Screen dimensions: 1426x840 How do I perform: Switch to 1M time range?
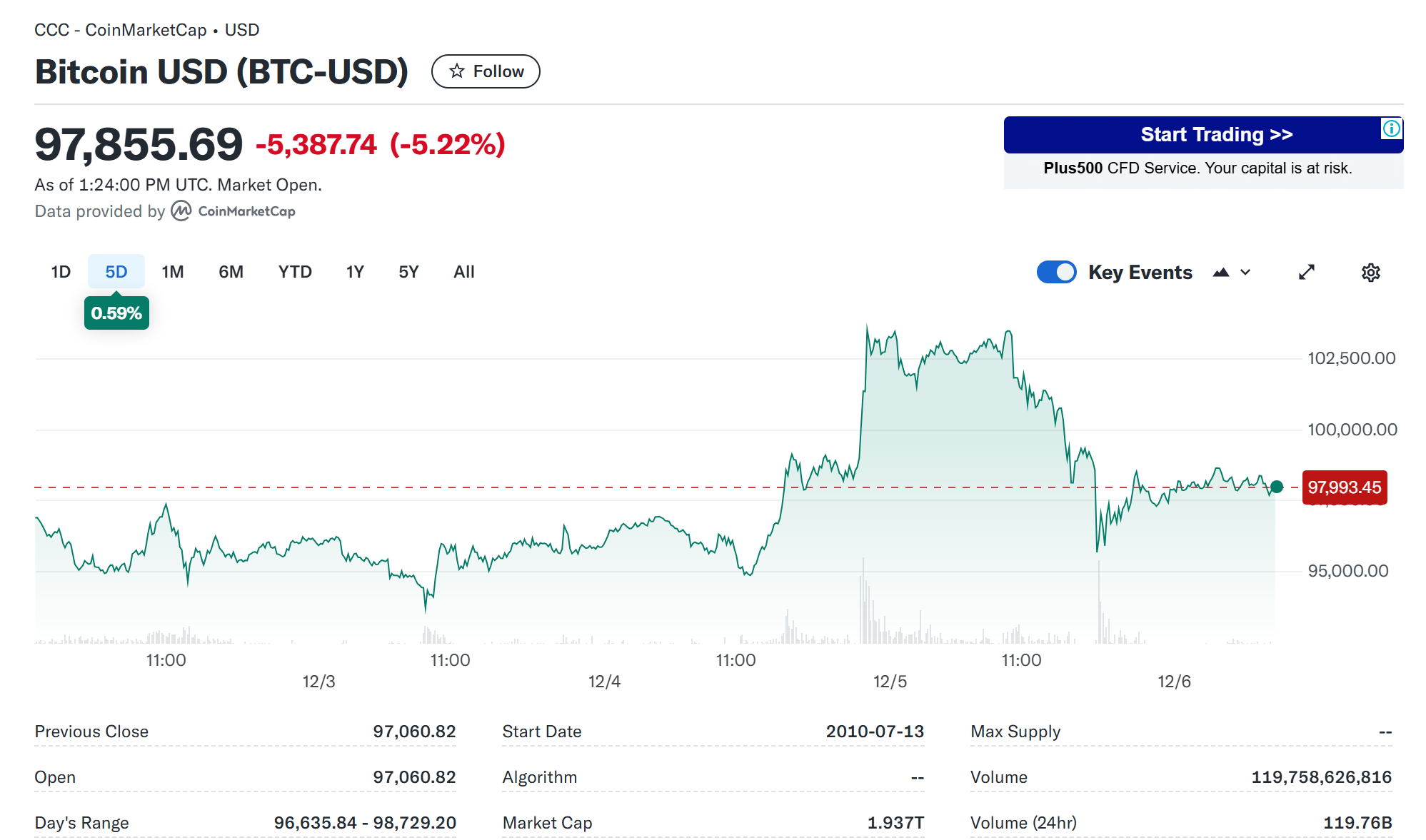pyautogui.click(x=172, y=272)
